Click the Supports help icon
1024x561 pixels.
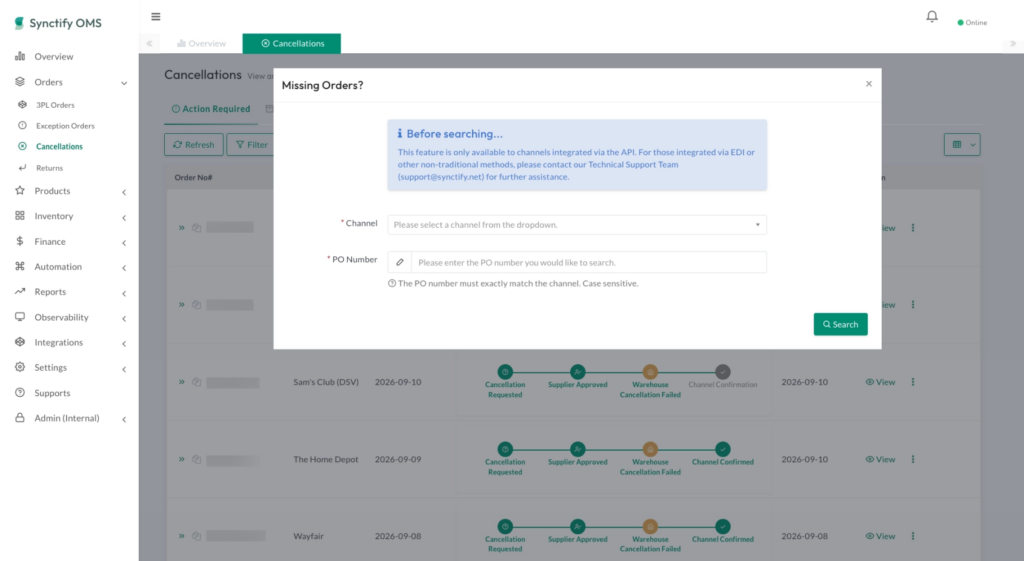[20, 393]
